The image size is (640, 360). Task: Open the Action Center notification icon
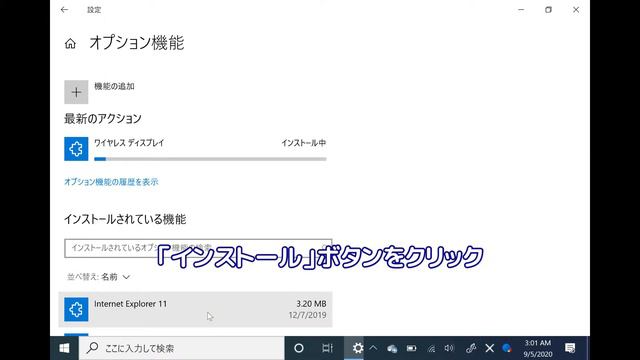click(570, 348)
